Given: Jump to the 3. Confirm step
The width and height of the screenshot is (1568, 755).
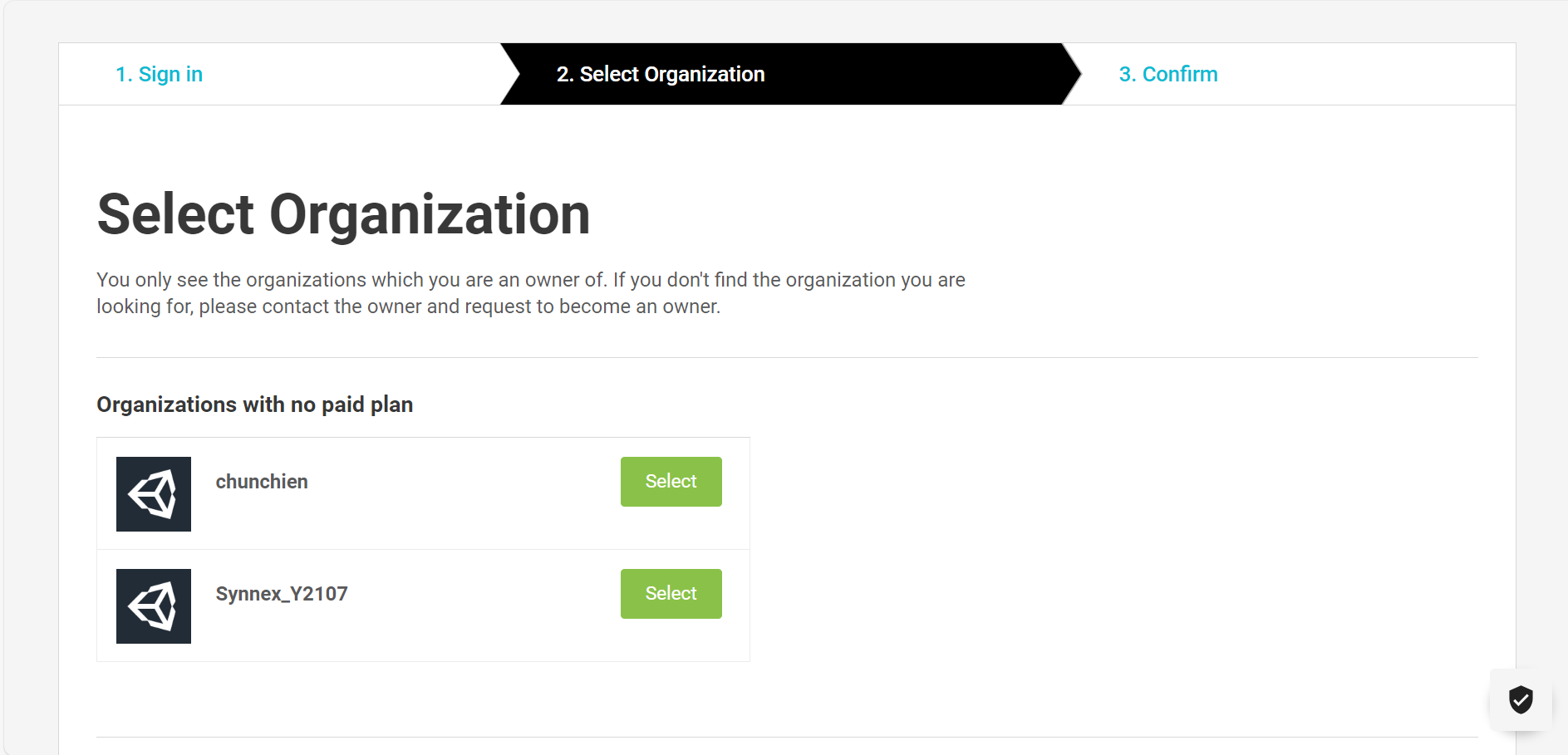Looking at the screenshot, I should [1167, 75].
